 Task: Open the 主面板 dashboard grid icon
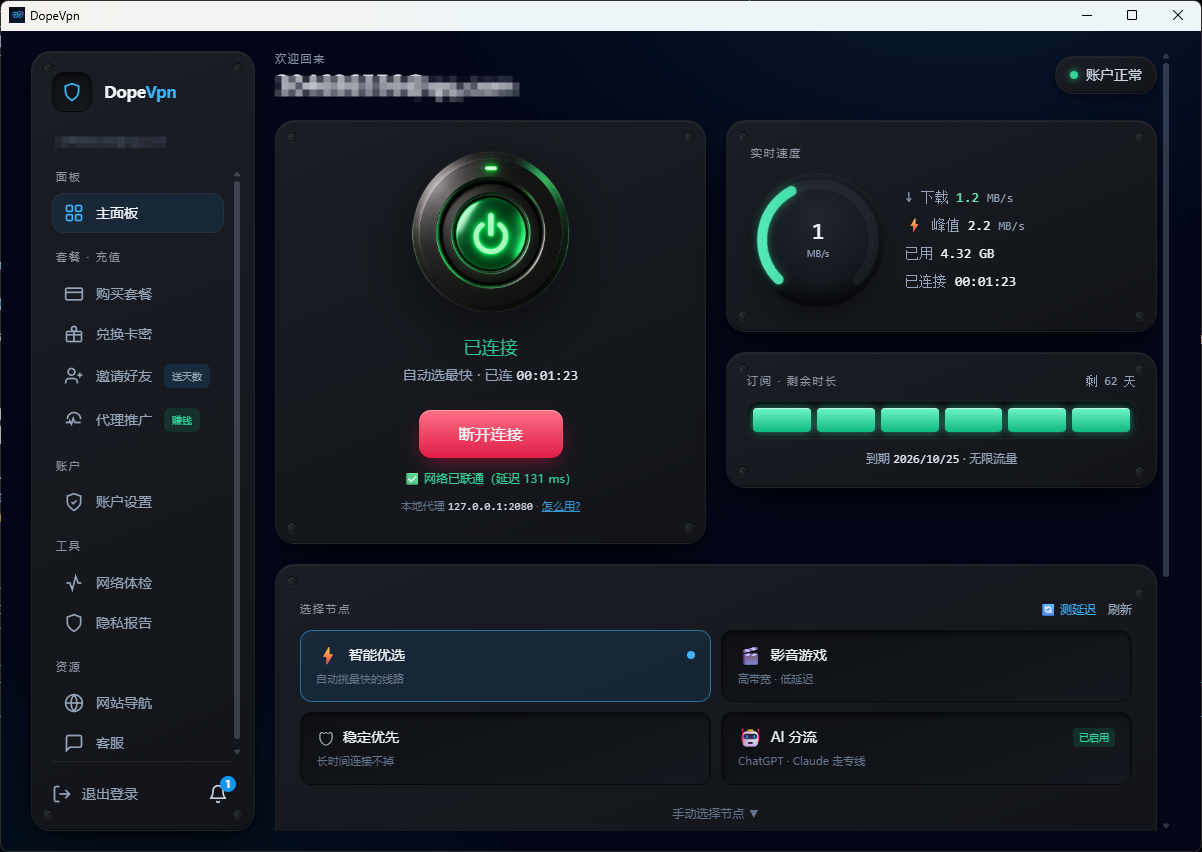(x=74, y=213)
